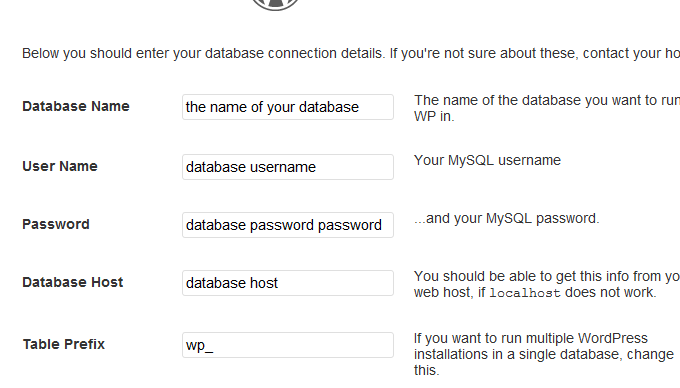
Task: Click the bold Table Prefix label
Action: point(64,344)
